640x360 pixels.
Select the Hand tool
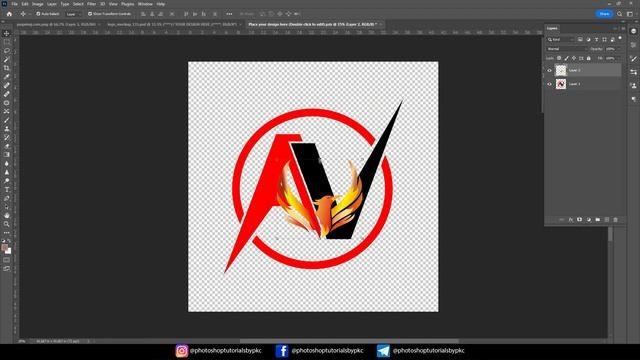7,216
